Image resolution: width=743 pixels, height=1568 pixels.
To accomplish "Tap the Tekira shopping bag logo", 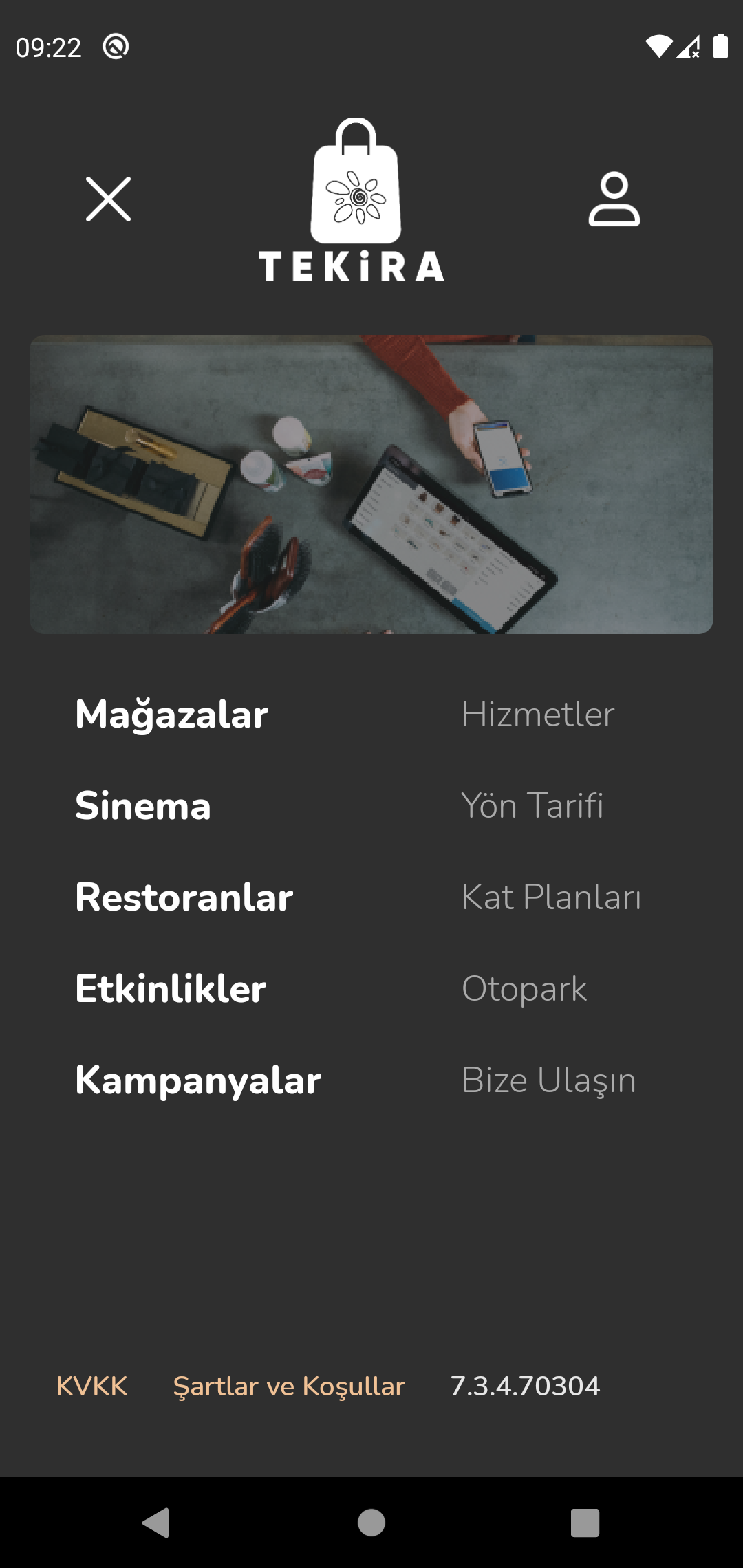I will [352, 199].
